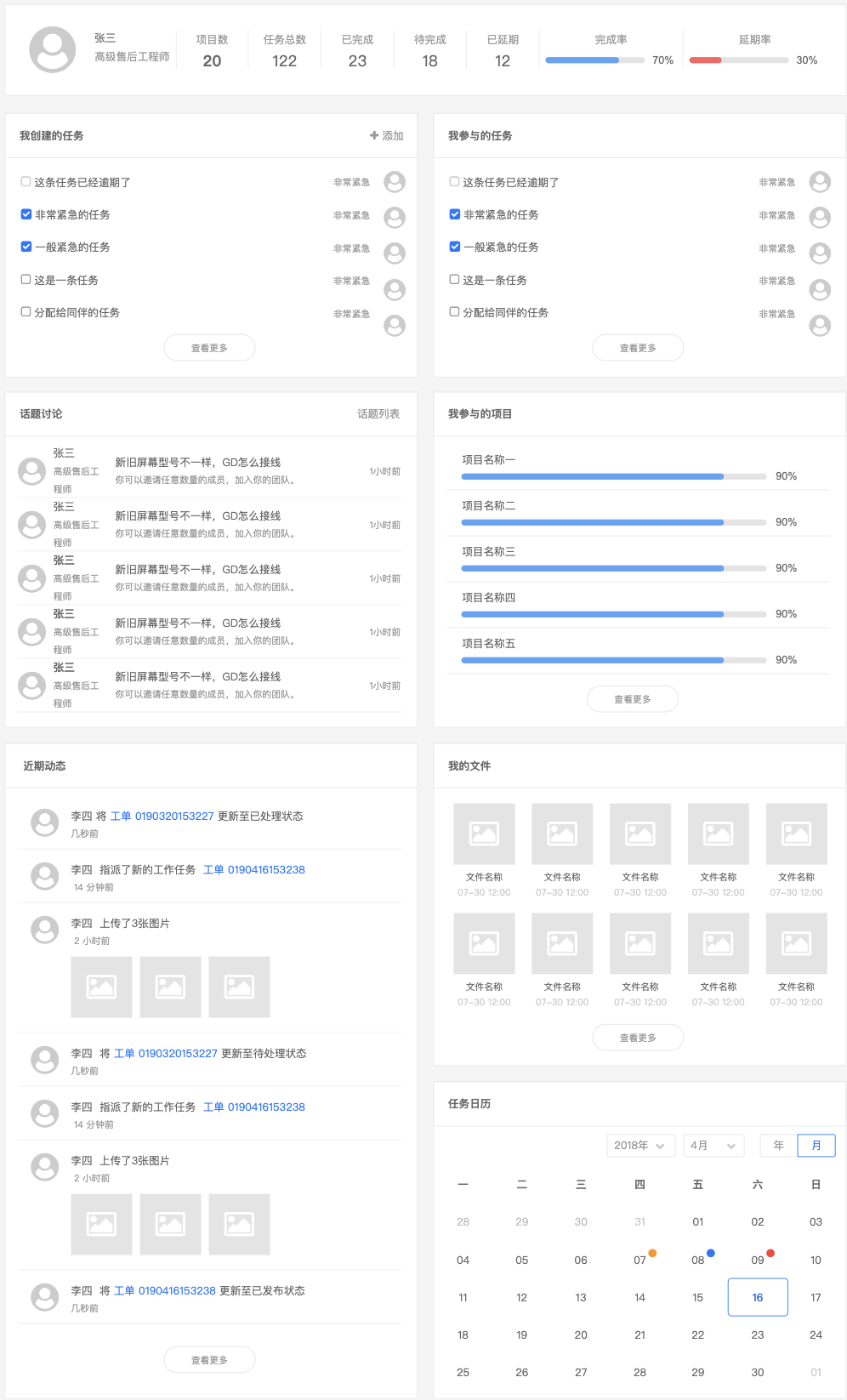Screen dimensions: 847x1400
Task: Switch calendar to 年 view
Action: point(778,1146)
